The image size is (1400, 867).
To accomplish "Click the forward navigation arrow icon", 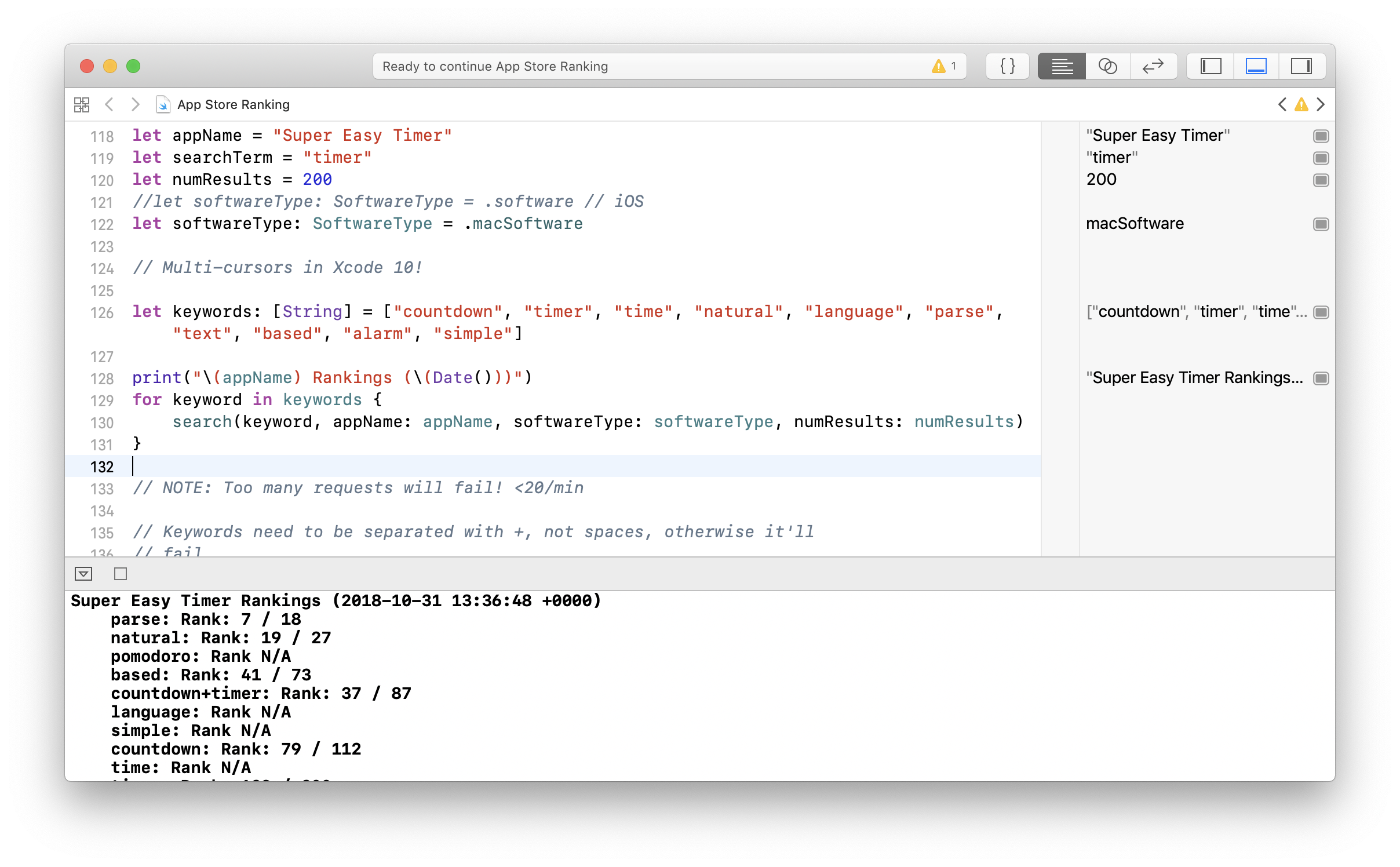I will 135,104.
